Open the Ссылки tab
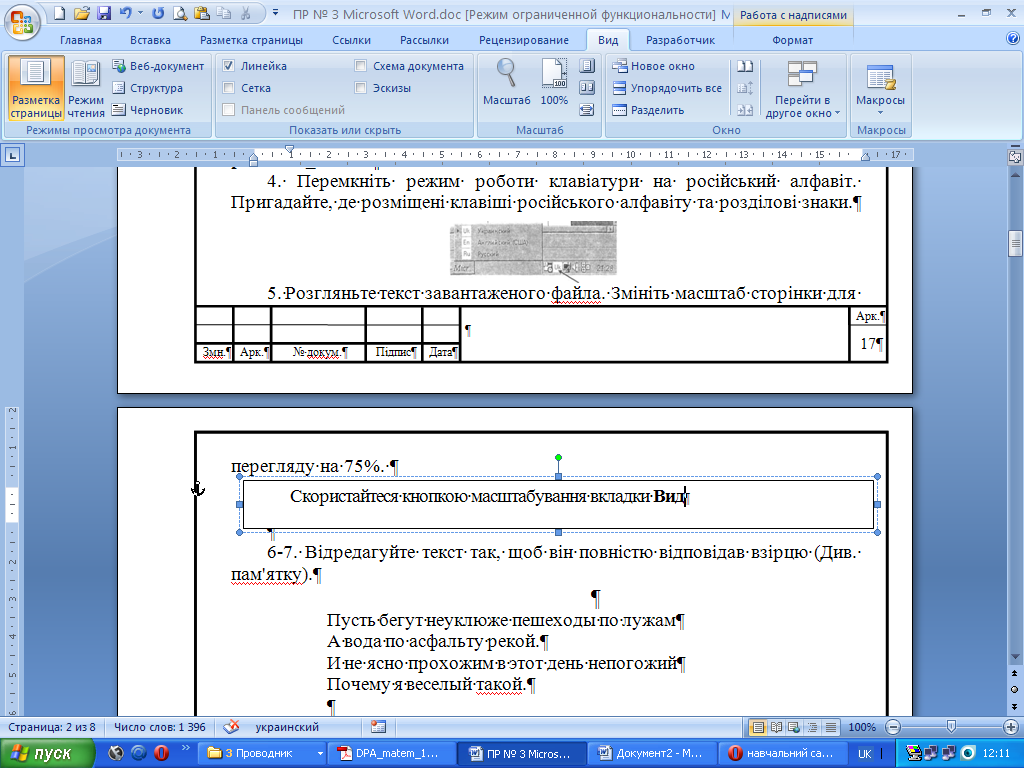Viewport: 1024px width, 768px height. pos(351,40)
